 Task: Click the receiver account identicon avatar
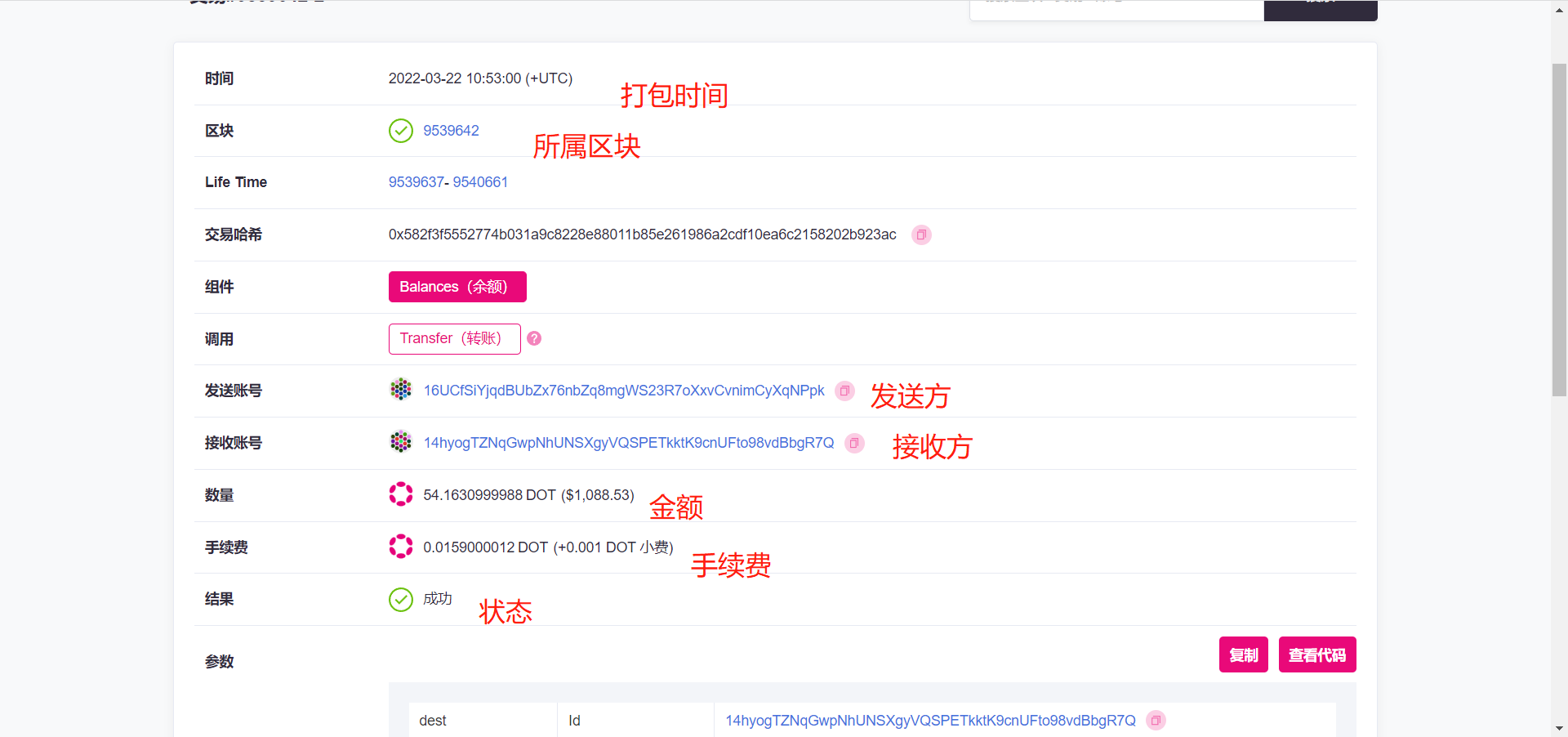coord(401,441)
